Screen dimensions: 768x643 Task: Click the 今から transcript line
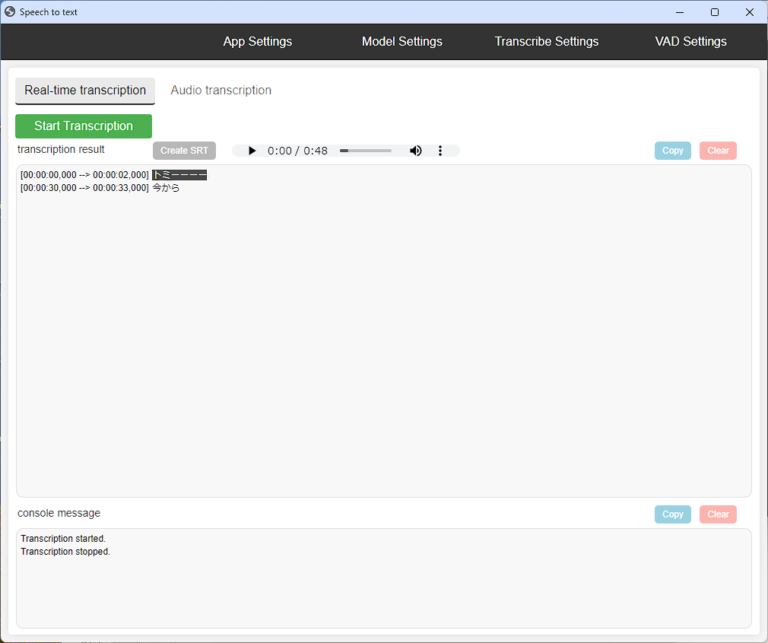pyautogui.click(x=166, y=188)
